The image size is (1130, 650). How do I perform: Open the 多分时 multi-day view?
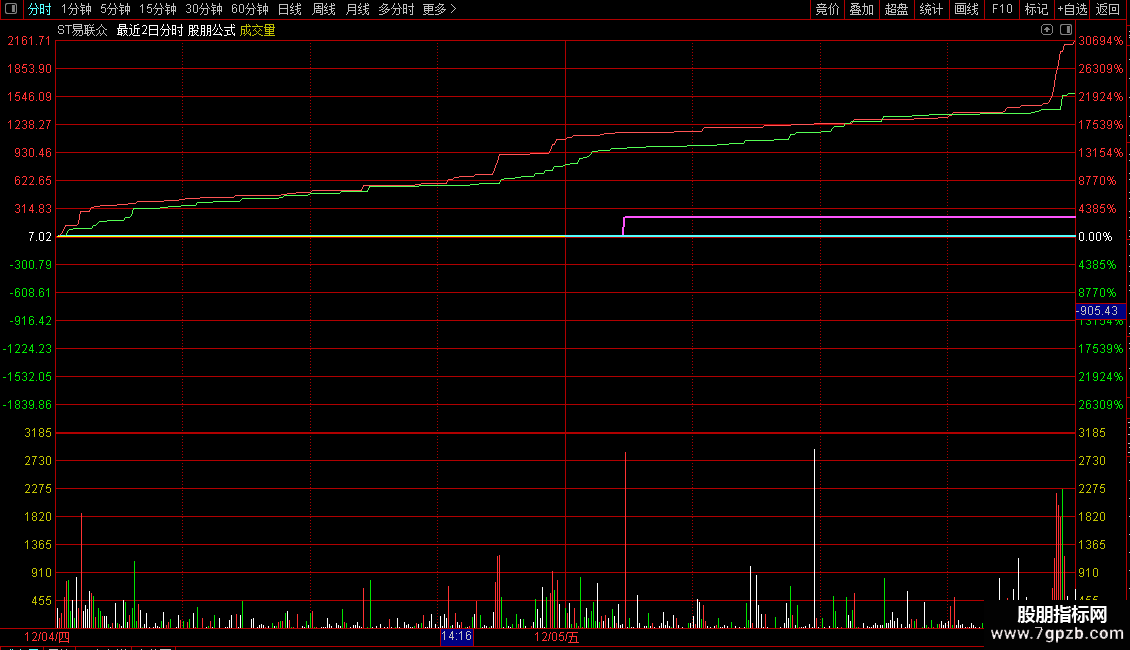coord(396,9)
